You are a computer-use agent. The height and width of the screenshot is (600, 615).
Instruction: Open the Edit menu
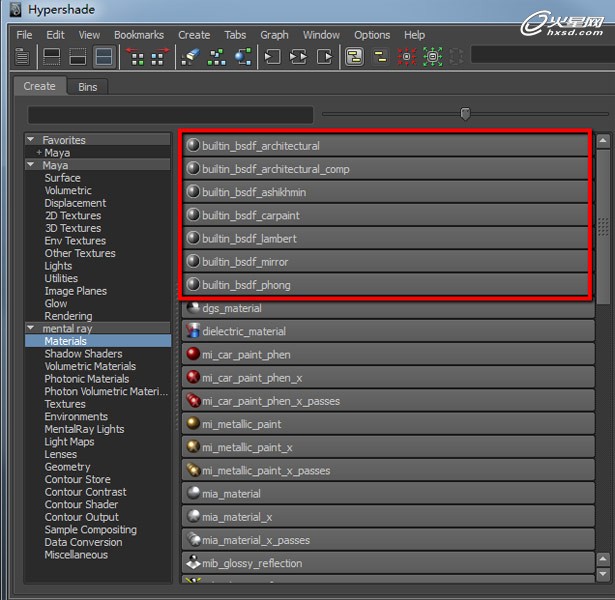(55, 35)
